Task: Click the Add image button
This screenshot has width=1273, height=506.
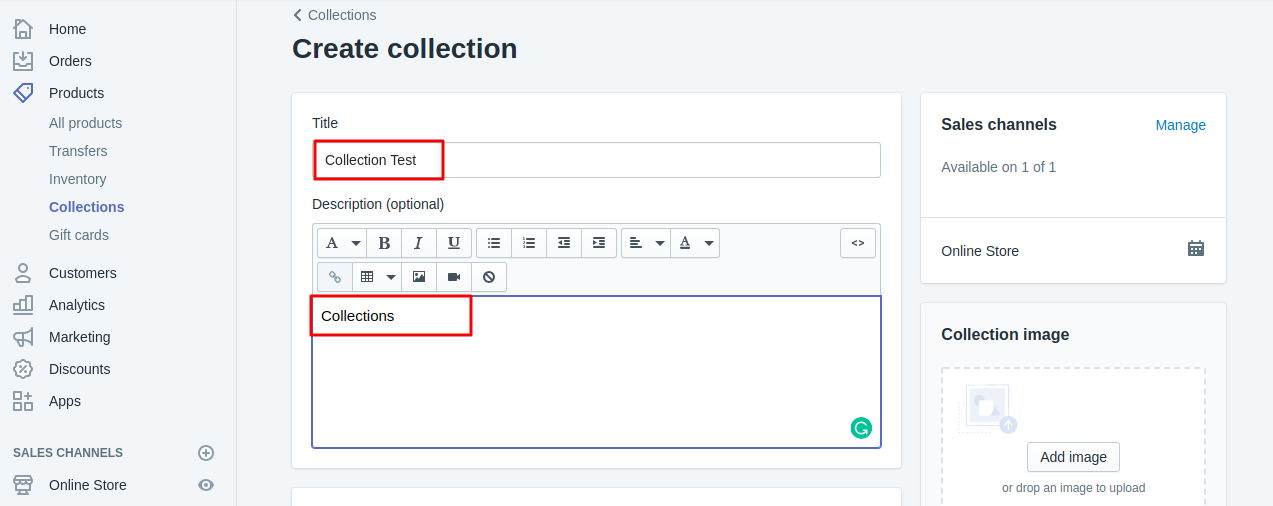Action: [x=1073, y=457]
